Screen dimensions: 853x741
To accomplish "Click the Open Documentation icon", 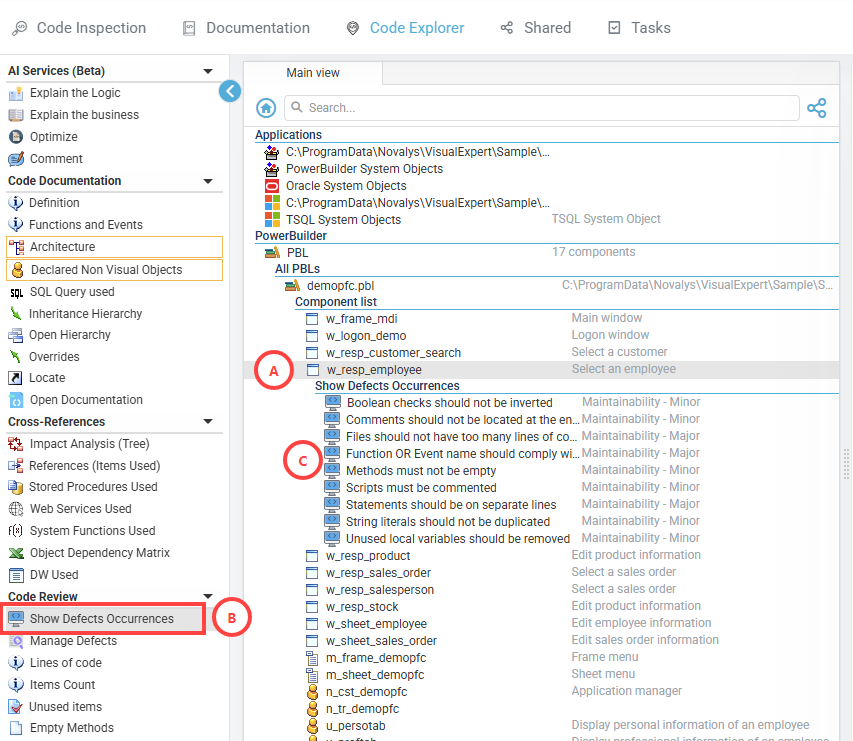I will [16, 400].
